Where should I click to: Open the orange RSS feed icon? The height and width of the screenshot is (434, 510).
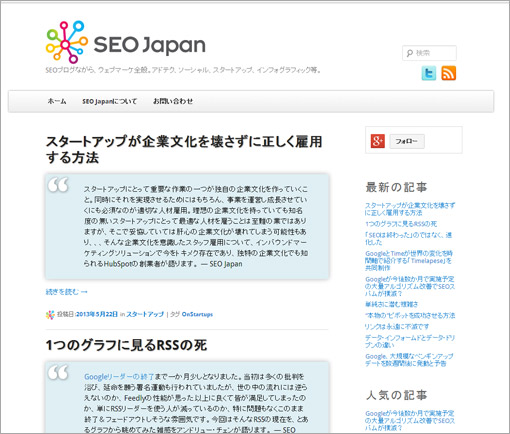click(x=449, y=73)
